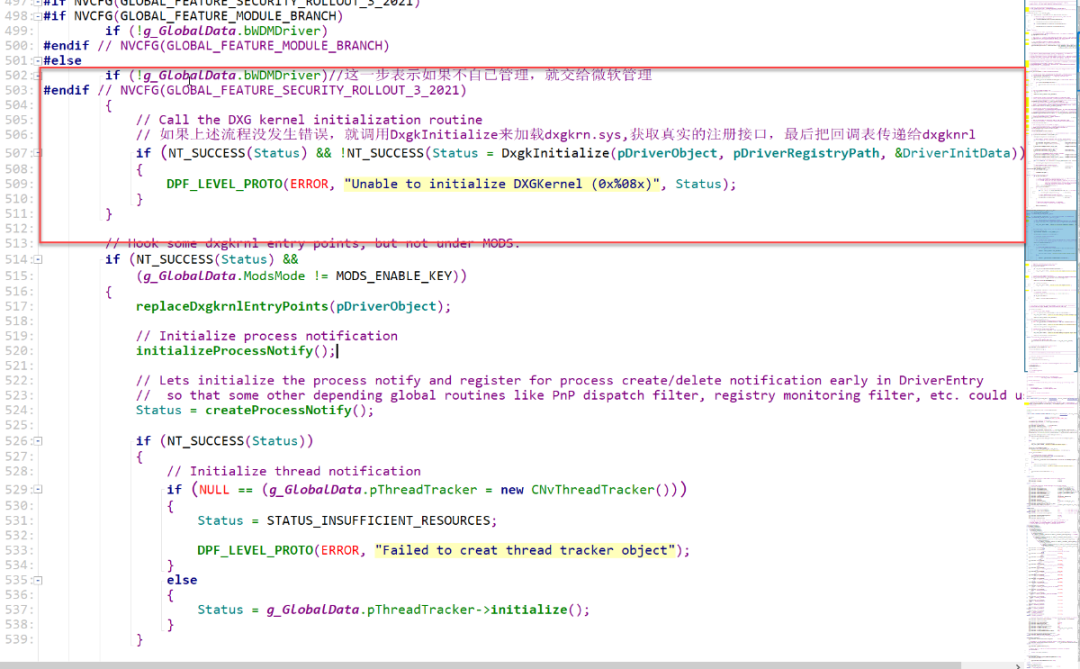Screen dimensions: 1080x669
Task: Collapse the fold marker at line 498
Action: [x=37, y=16]
